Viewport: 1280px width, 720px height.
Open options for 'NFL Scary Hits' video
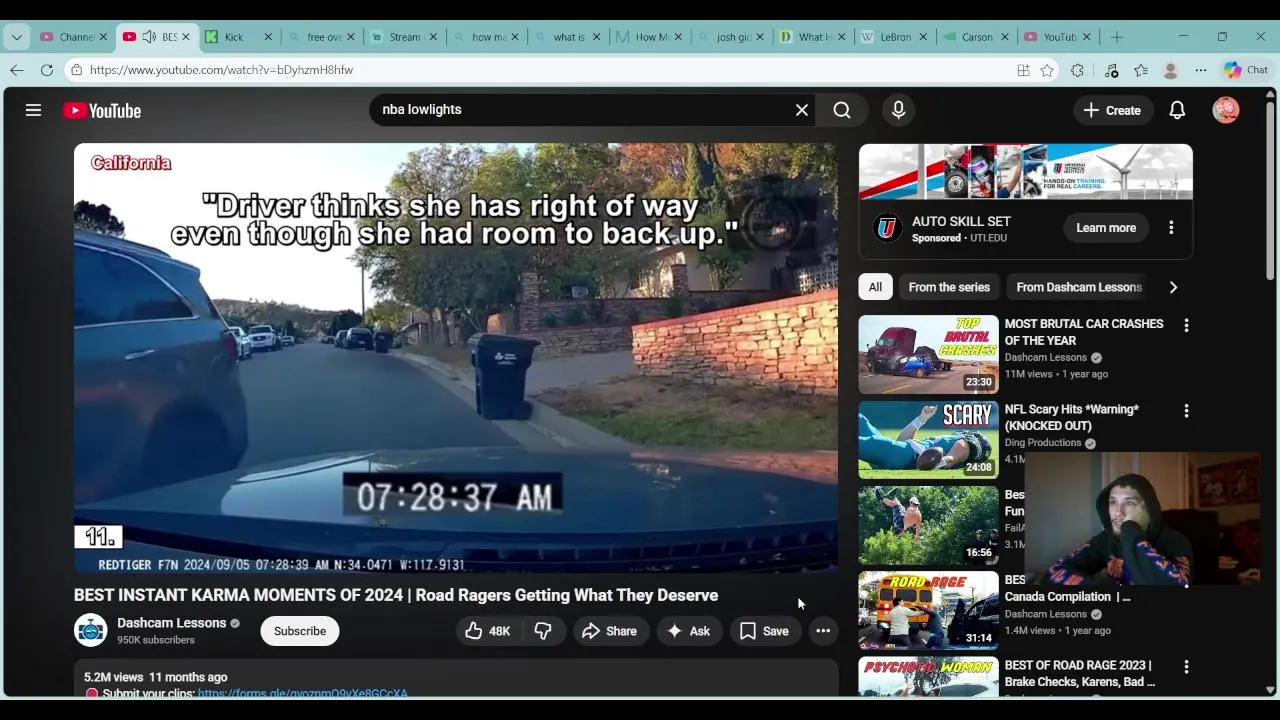click(x=1186, y=411)
